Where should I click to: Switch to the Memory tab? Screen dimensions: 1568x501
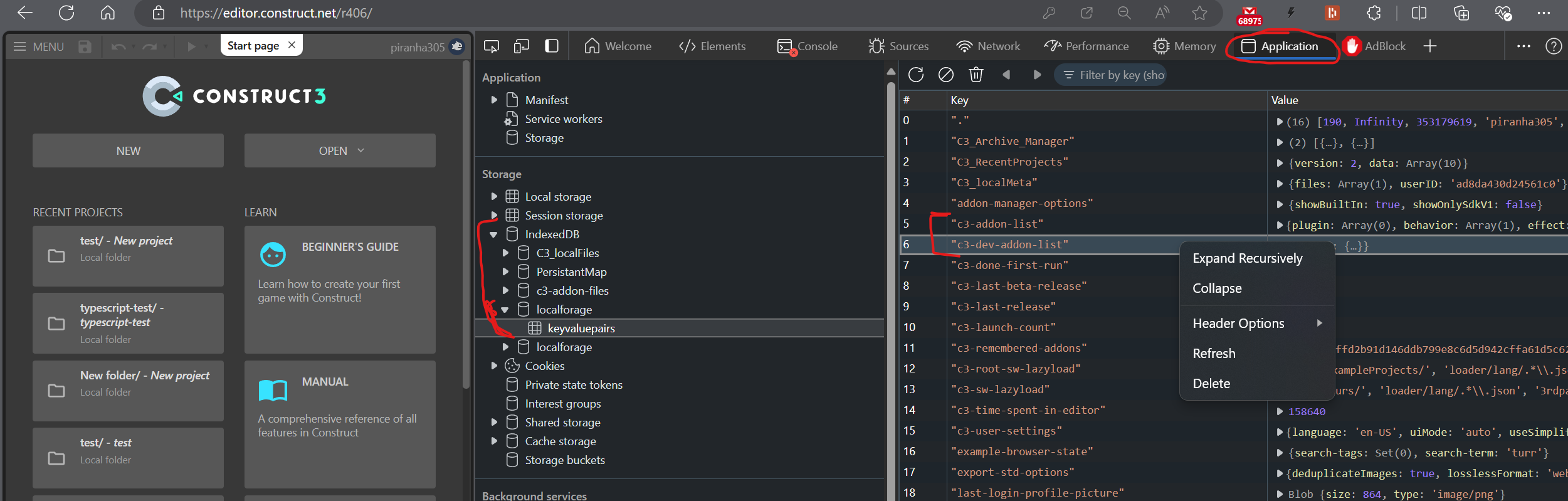(1184, 46)
